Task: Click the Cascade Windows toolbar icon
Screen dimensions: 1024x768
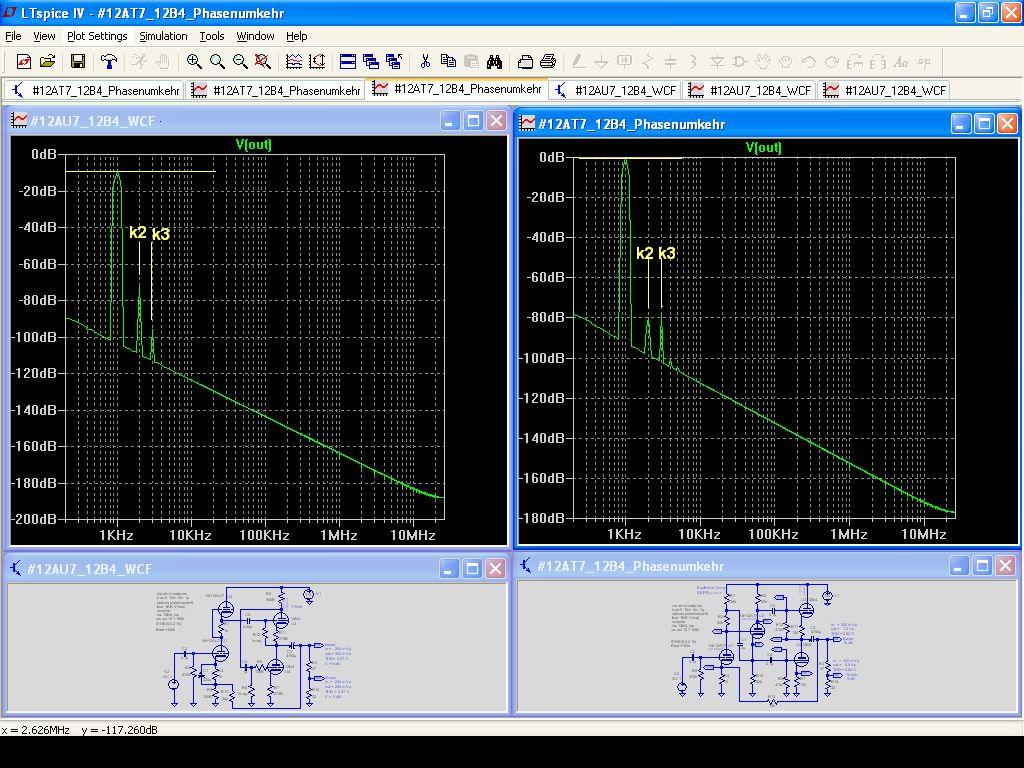Action: point(371,62)
